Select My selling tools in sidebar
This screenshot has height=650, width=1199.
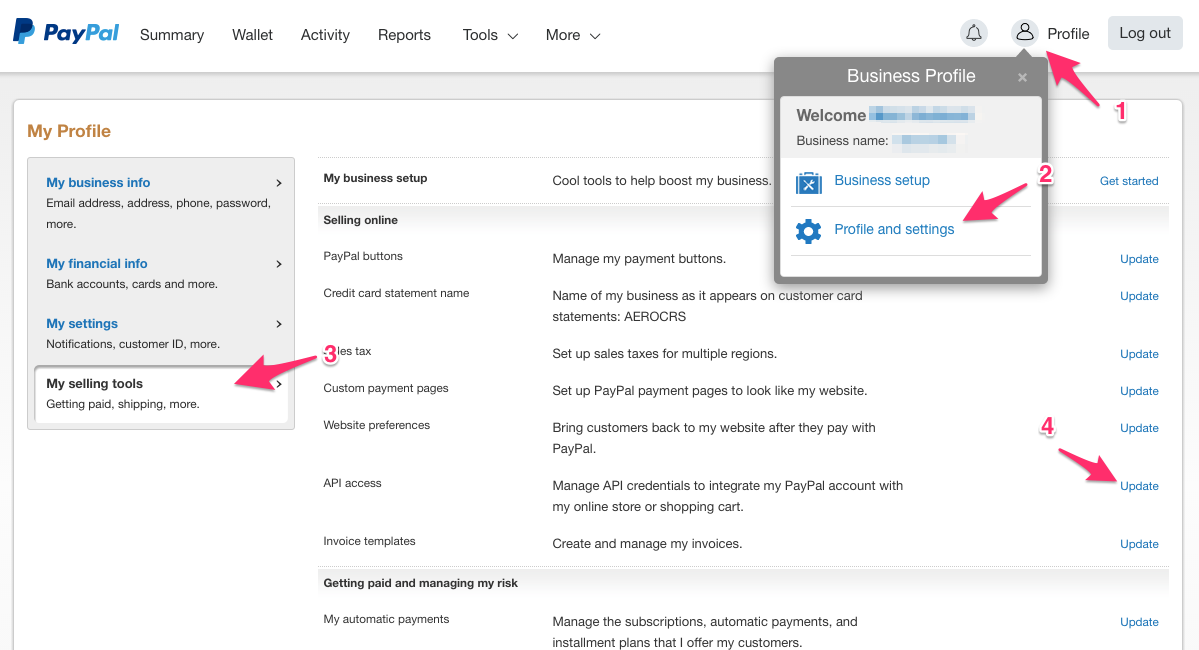[95, 384]
